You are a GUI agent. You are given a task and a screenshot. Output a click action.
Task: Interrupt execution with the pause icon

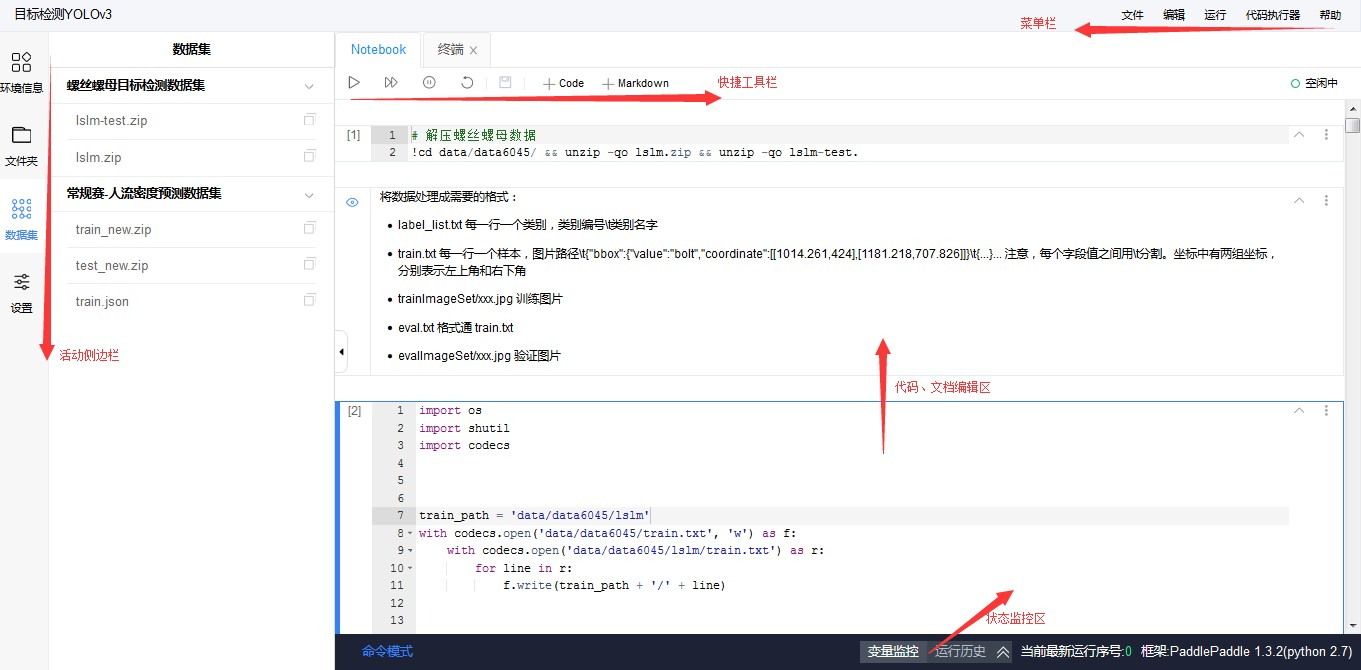pos(429,83)
